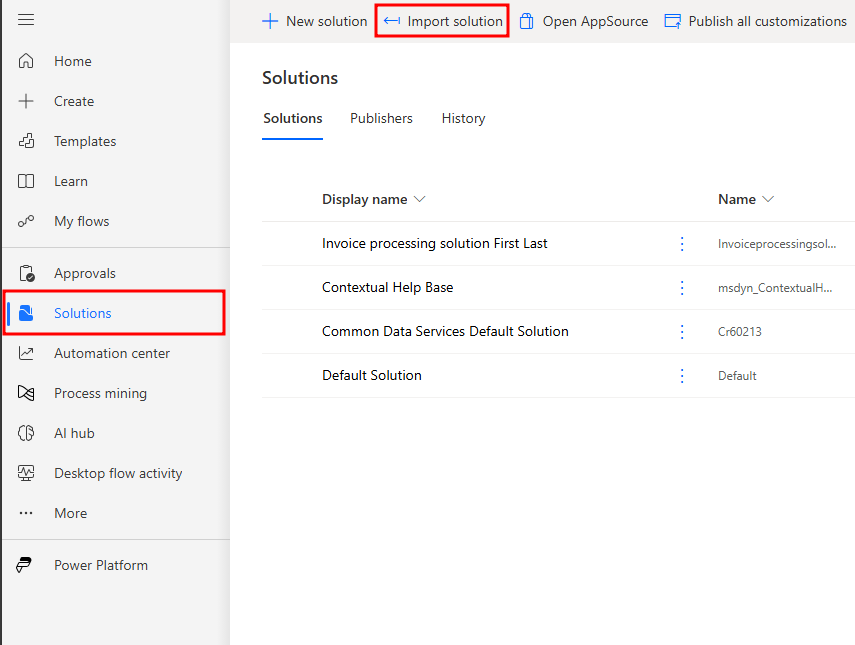Click Publish all customizations label
855x645 pixels.
767,21
